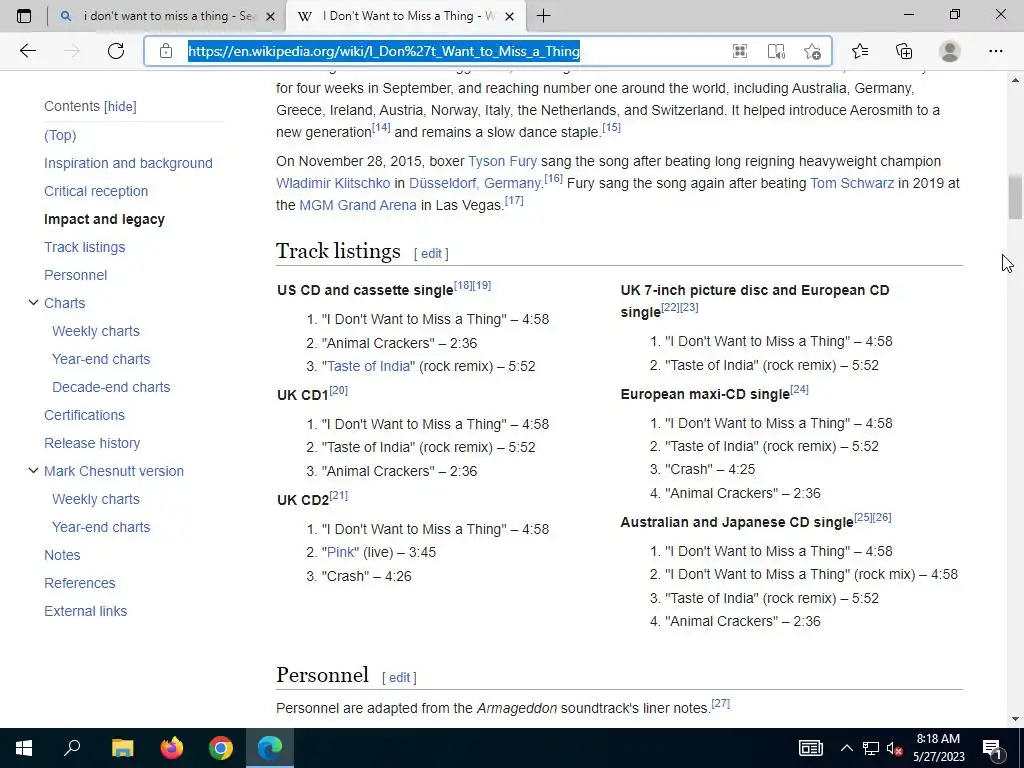Open the Wladimir Klitschko link
This screenshot has width=1024, height=768.
point(333,184)
